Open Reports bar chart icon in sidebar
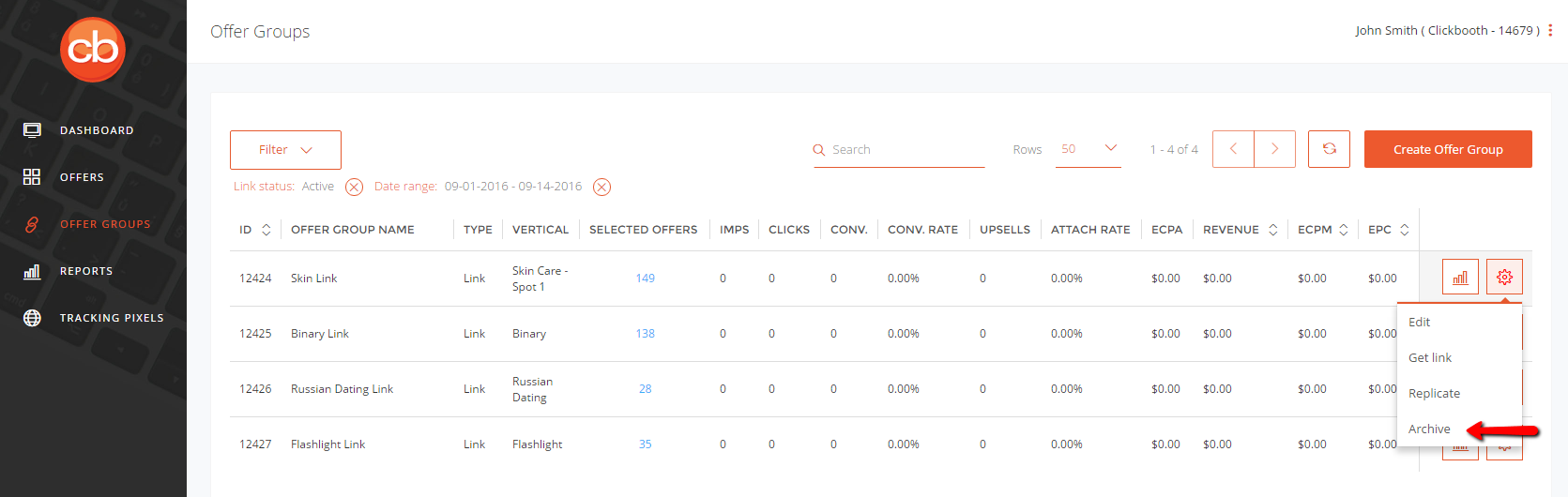Screen dimensions: 1568x497 (32, 271)
